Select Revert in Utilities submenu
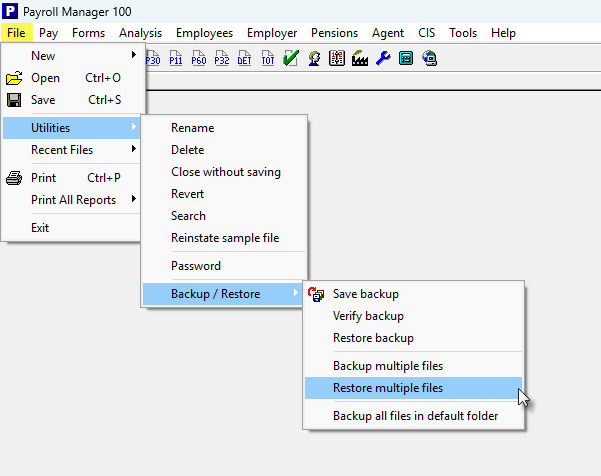The height and width of the screenshot is (476, 601). (225, 194)
